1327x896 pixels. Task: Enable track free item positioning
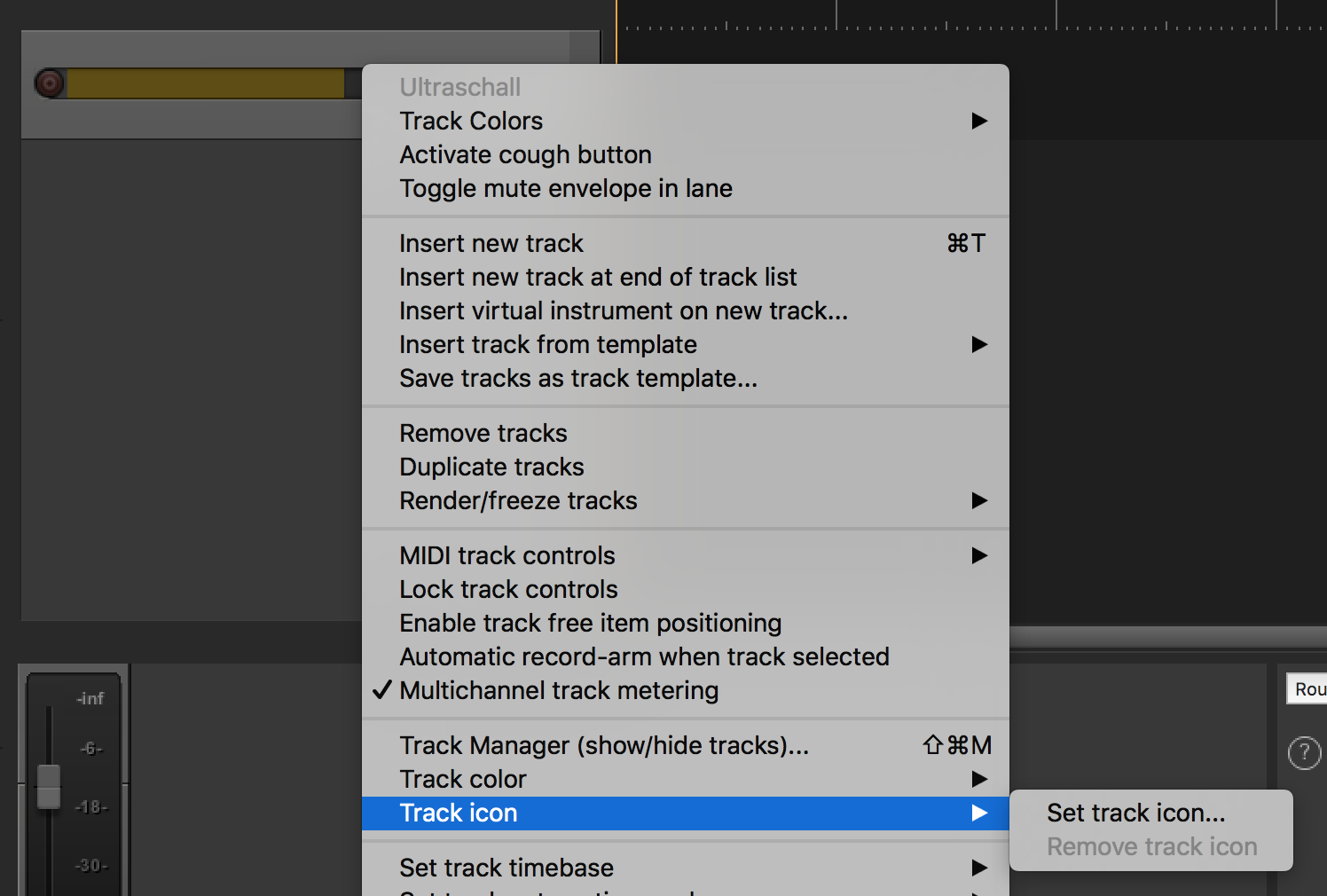click(x=590, y=623)
